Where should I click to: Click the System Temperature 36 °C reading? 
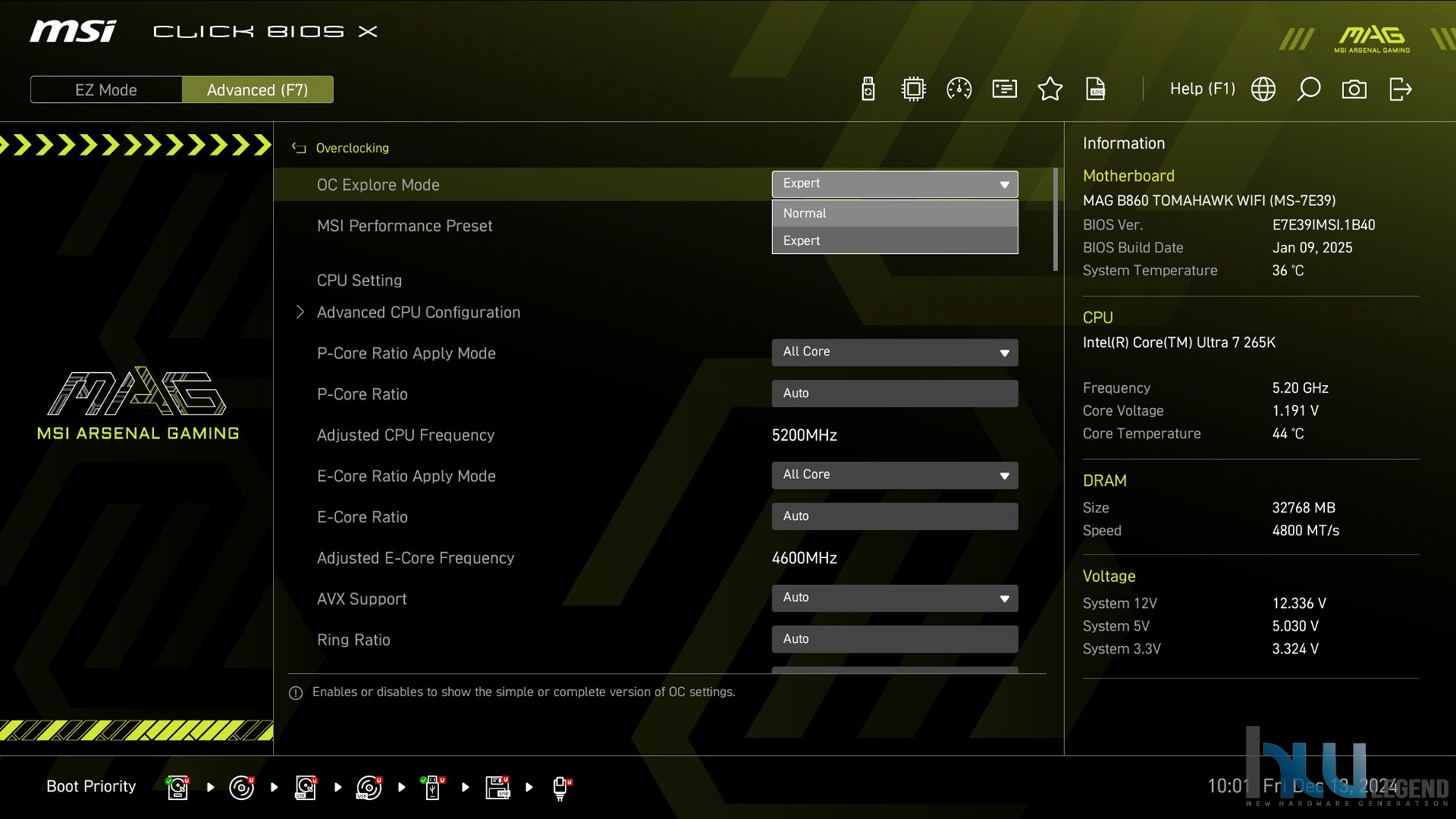click(1288, 271)
